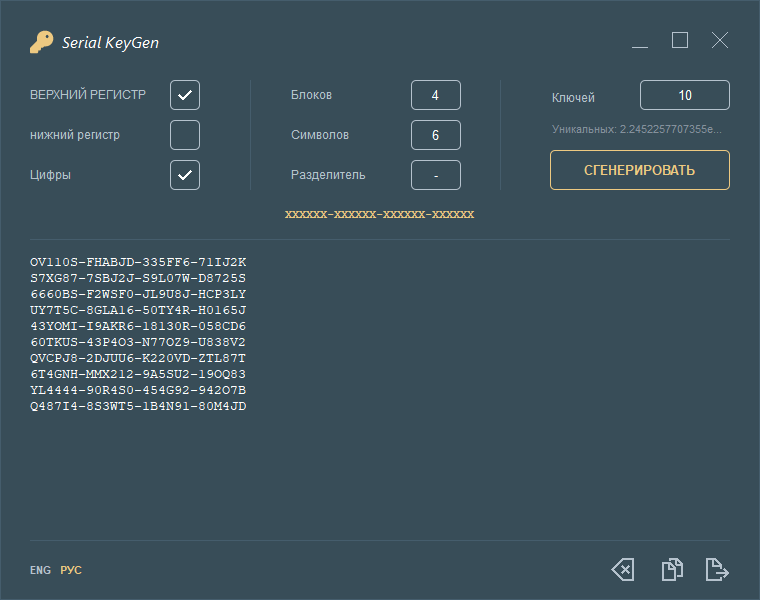The height and width of the screenshot is (600, 760).
Task: Click the golden key app logo
Action: pos(42,42)
